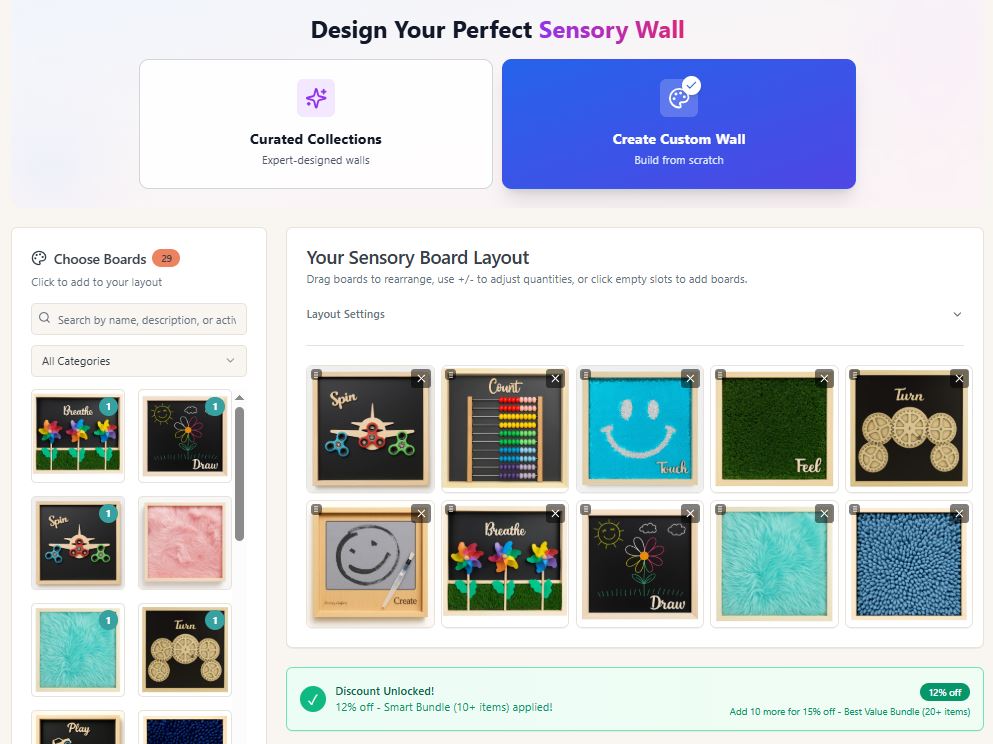Click the blue textured board in layout

[x=909, y=564]
